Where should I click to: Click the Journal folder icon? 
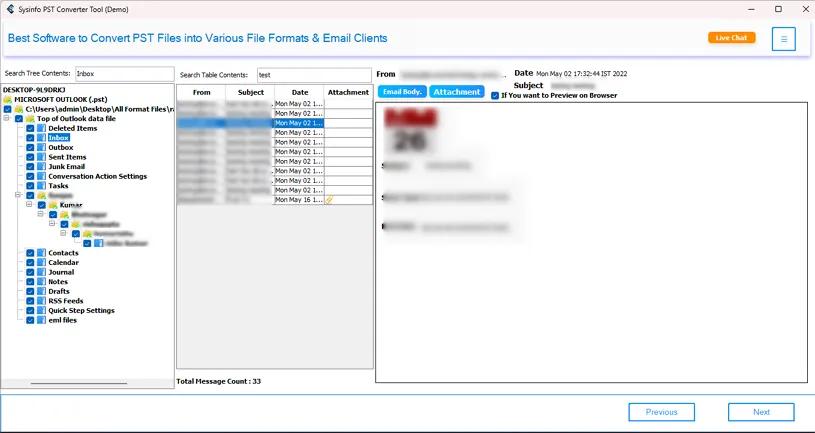[42, 272]
